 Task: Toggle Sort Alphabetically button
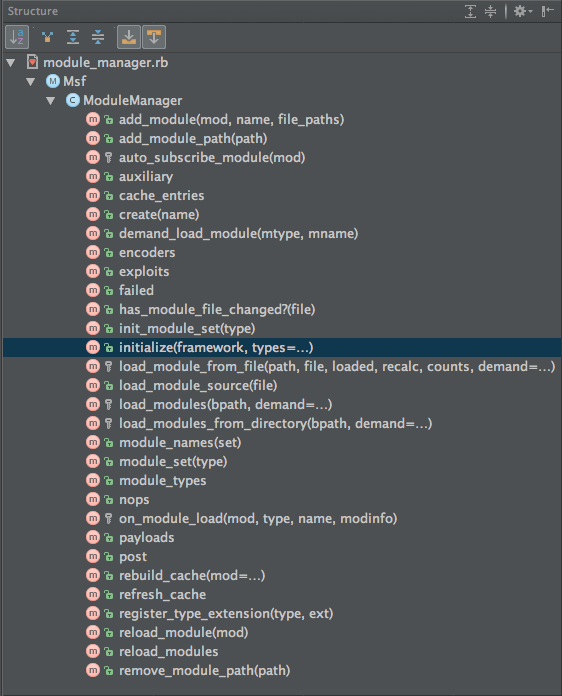point(17,37)
